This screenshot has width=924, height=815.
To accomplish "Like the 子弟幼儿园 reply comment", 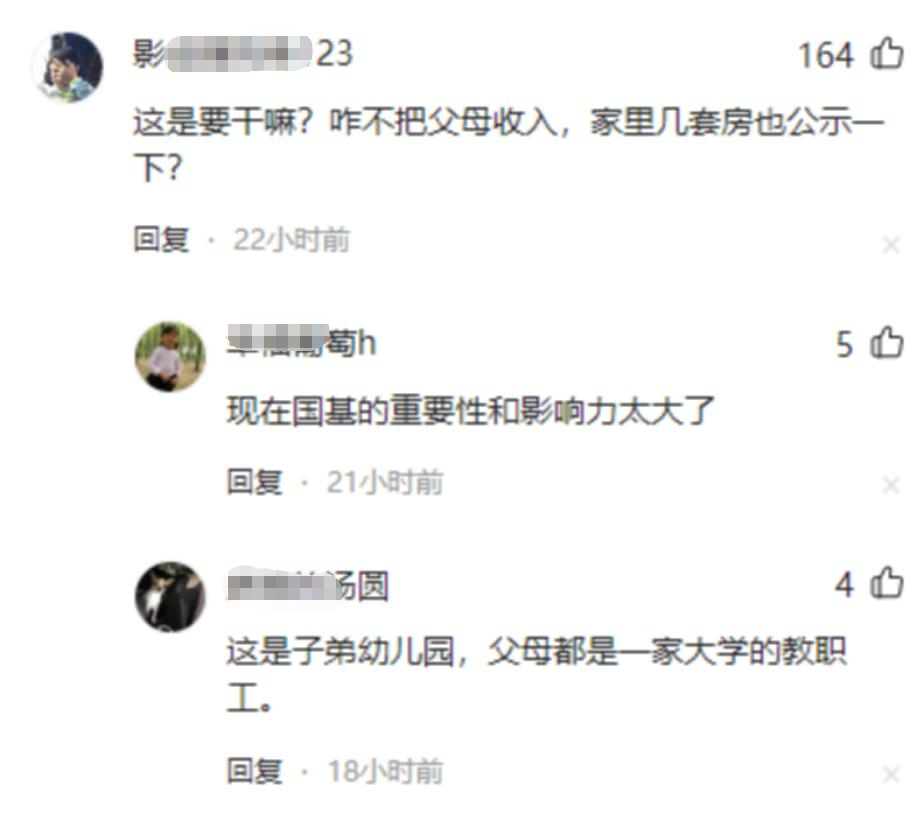I will [x=887, y=583].
